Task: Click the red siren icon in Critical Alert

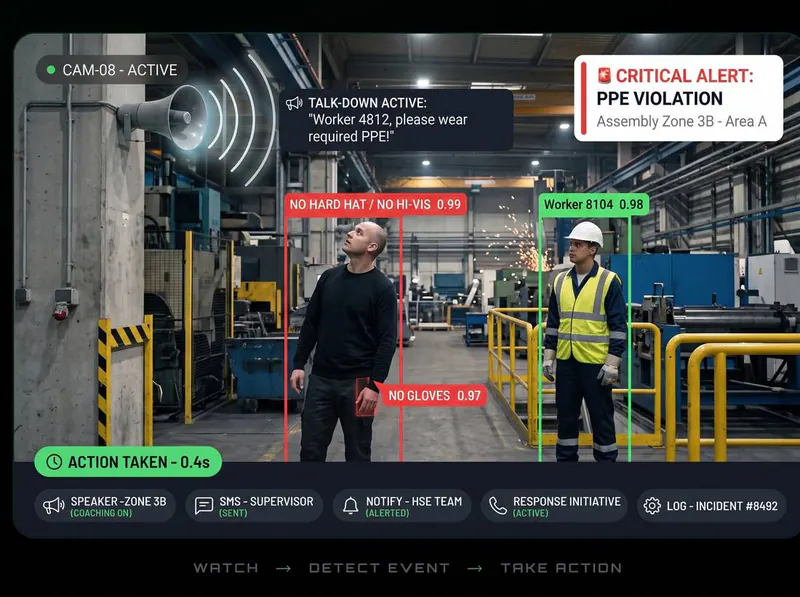Action: coord(604,76)
